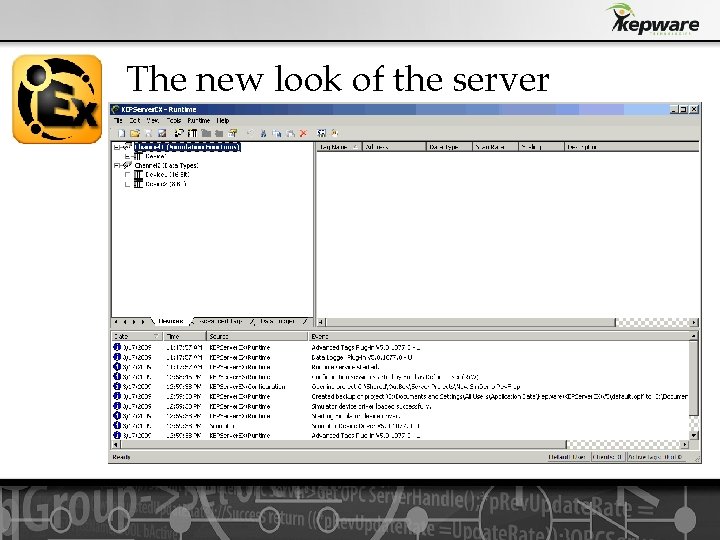Click the Time column header in log

[185, 336]
